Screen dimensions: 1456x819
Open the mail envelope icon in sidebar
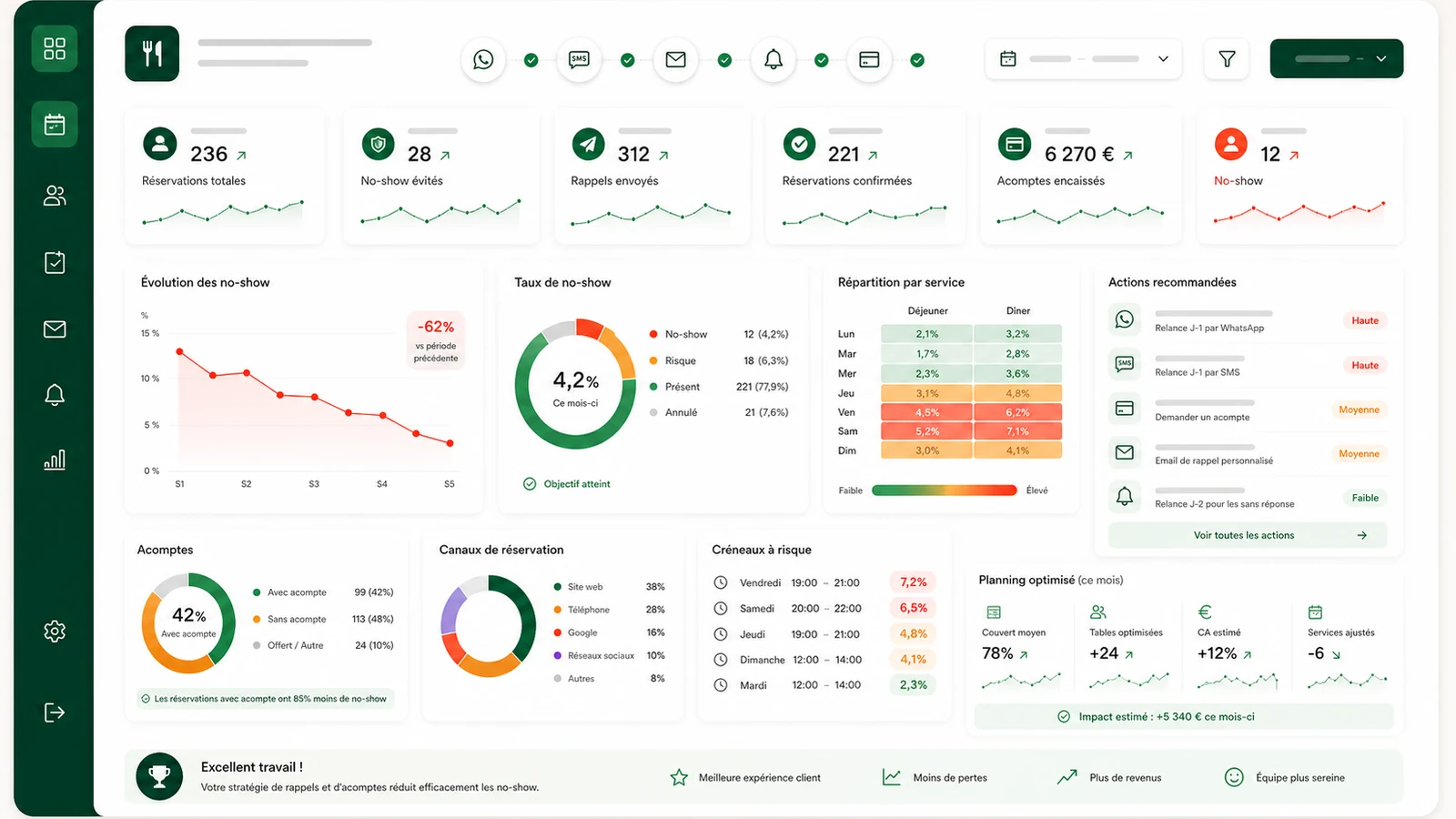pyautogui.click(x=55, y=329)
